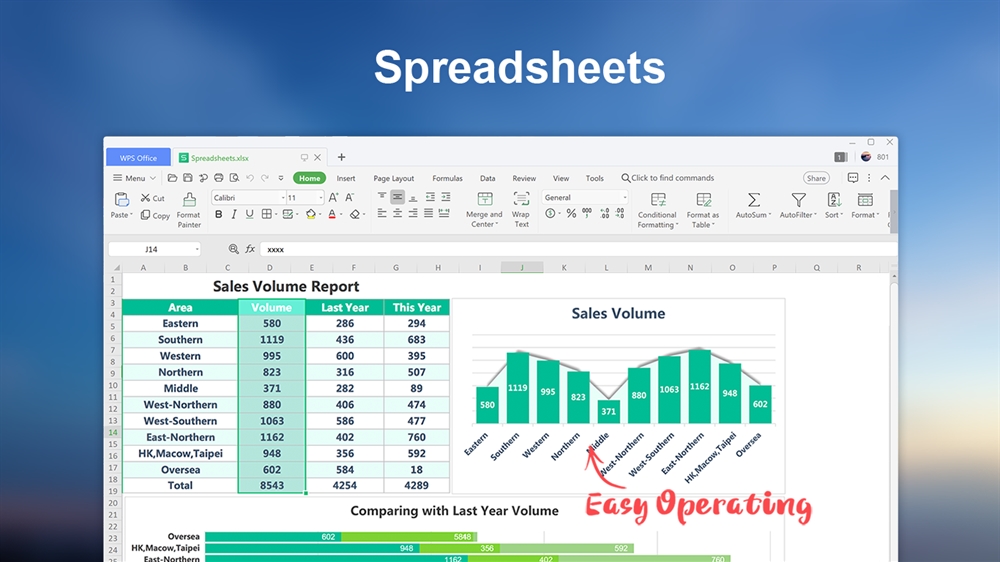Screen dimensions: 1000x562
Task: Click the decrease decimal places icon
Action: [x=620, y=214]
